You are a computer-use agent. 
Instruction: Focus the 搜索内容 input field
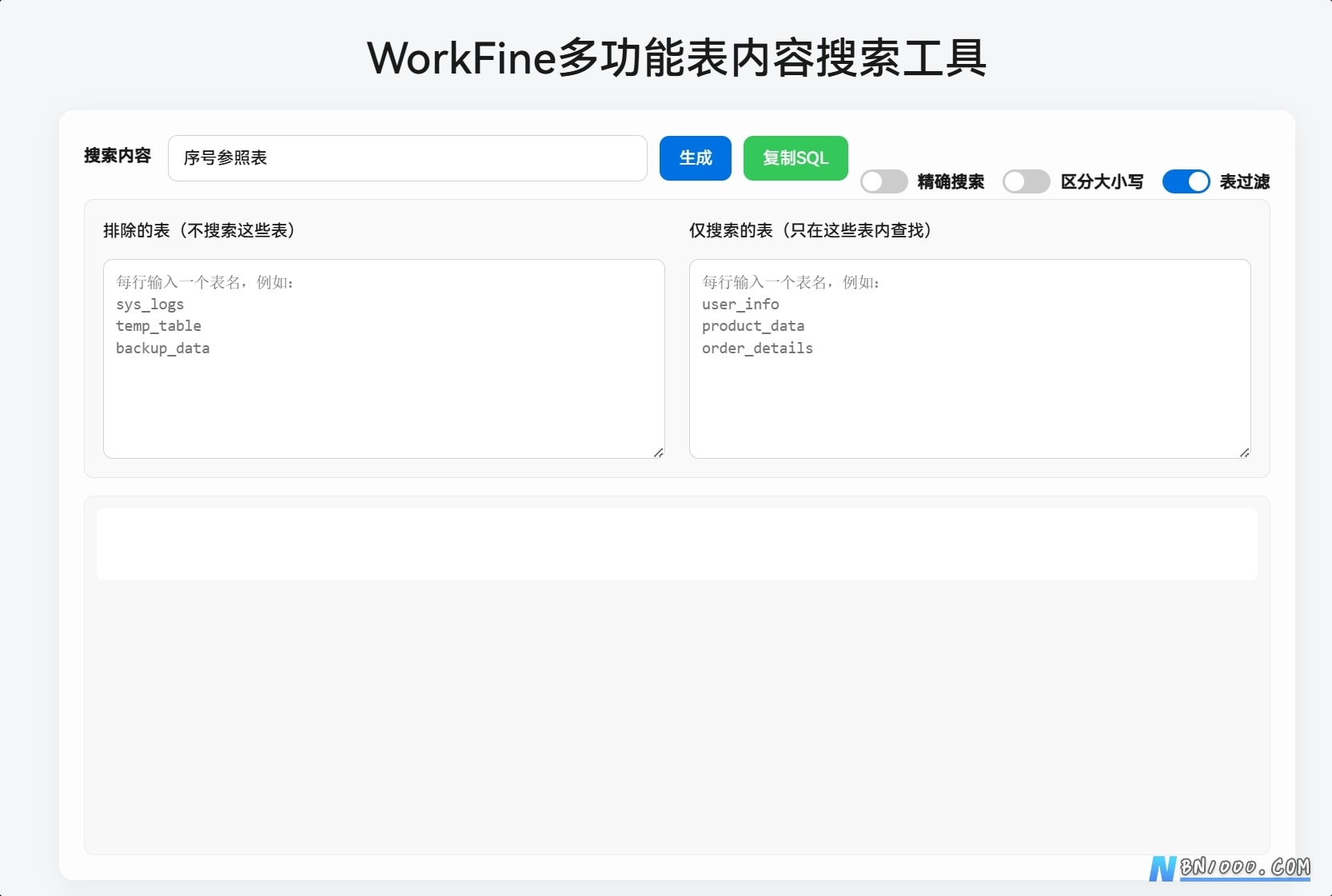(408, 158)
